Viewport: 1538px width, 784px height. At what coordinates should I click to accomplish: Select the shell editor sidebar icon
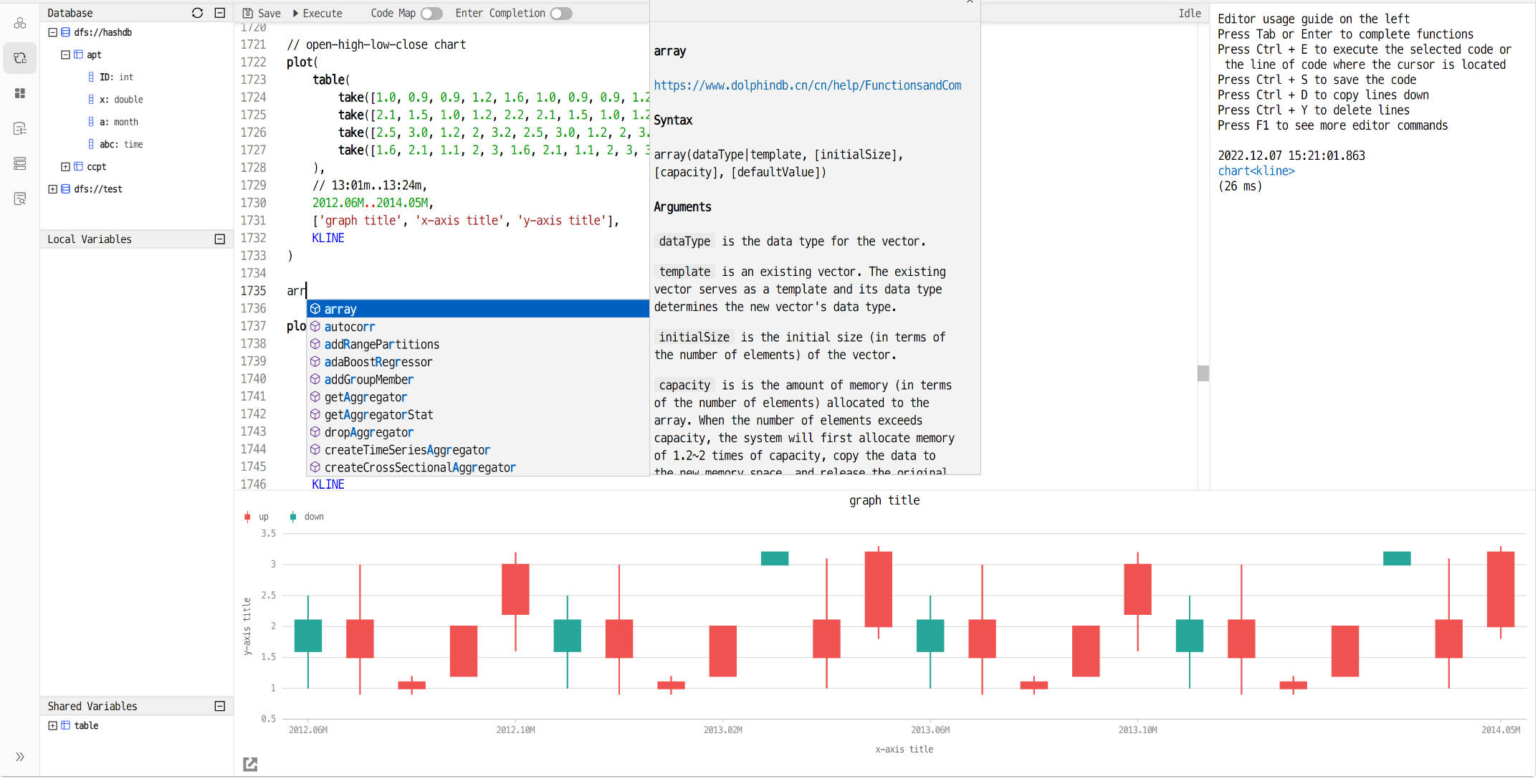(x=20, y=58)
